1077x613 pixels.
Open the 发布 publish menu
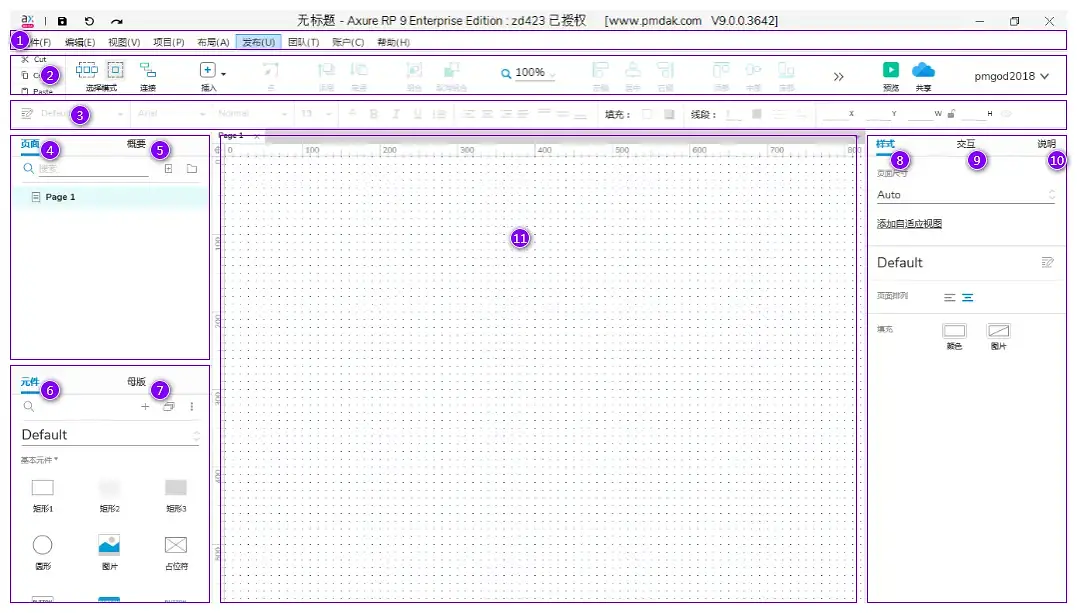[x=257, y=41]
